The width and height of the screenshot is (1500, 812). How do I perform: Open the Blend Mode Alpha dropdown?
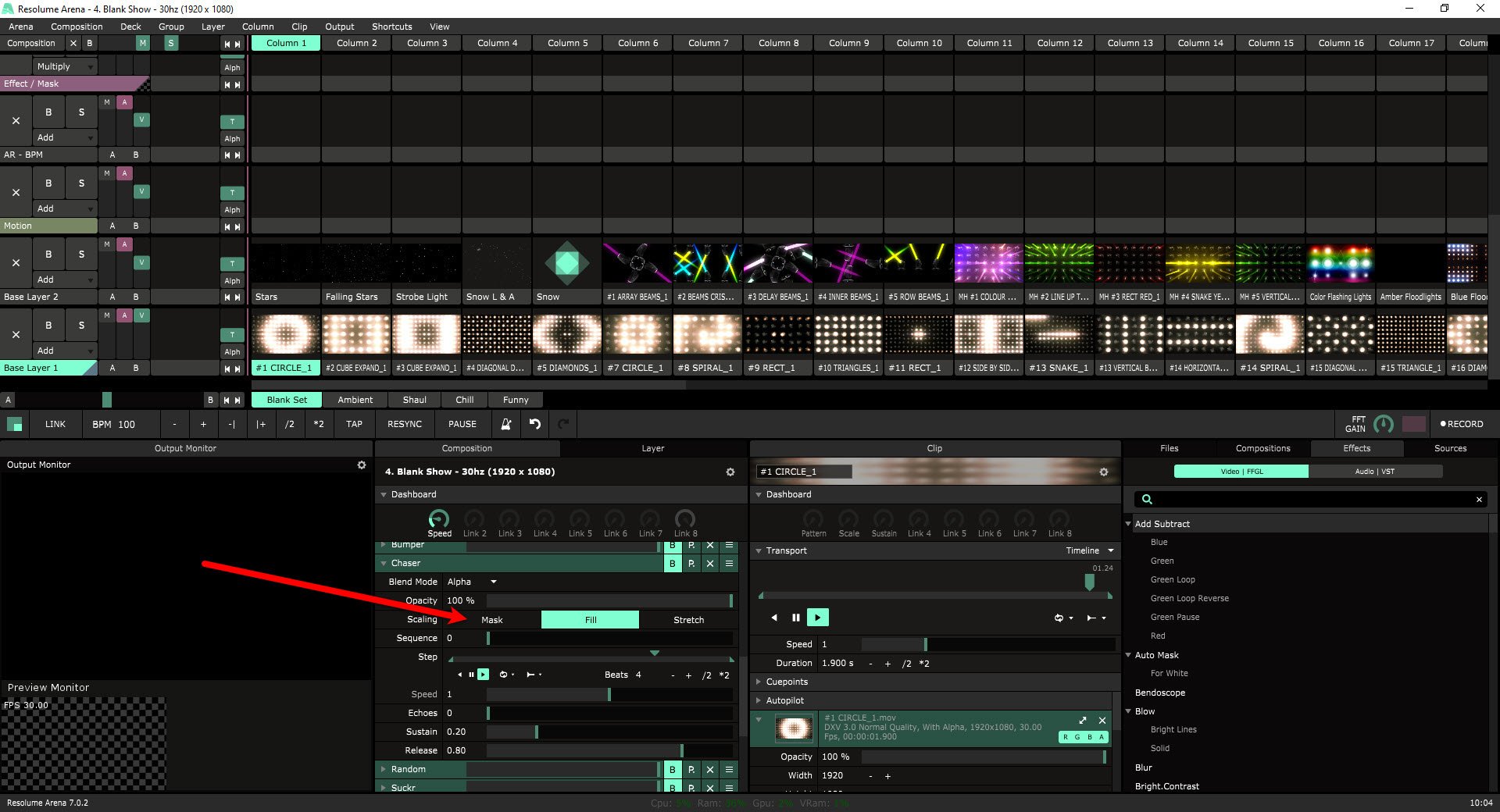coord(473,582)
